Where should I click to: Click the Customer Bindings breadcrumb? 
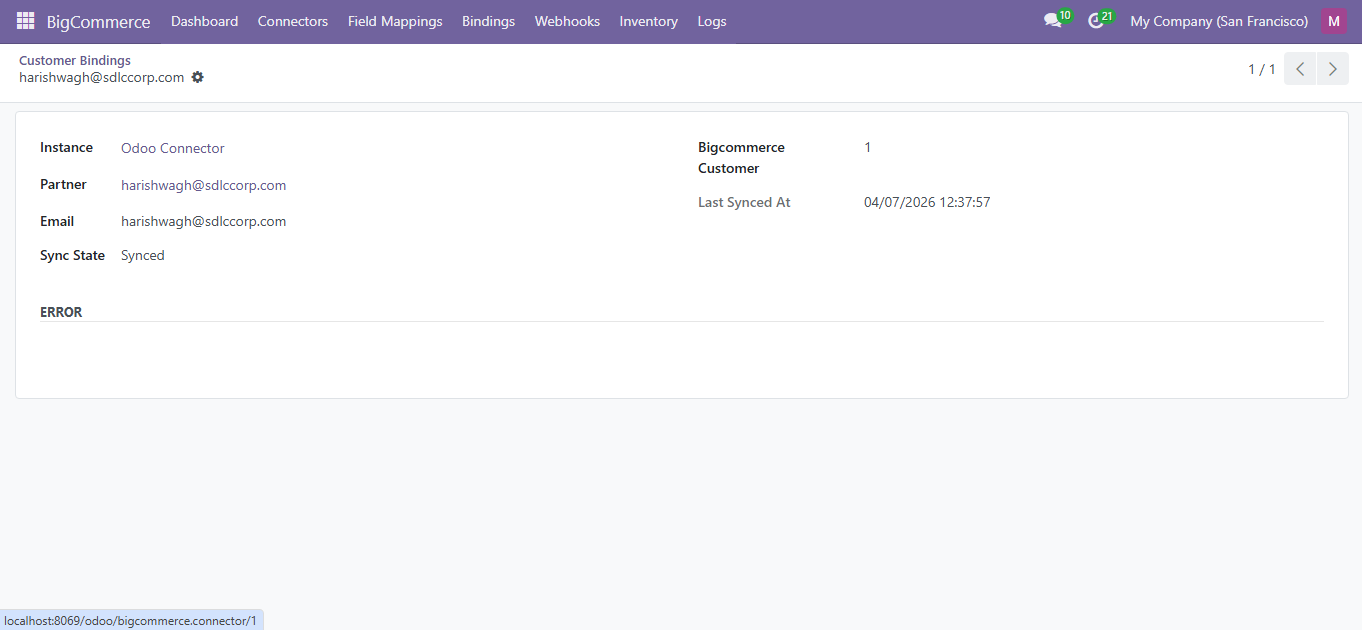pyautogui.click(x=75, y=61)
